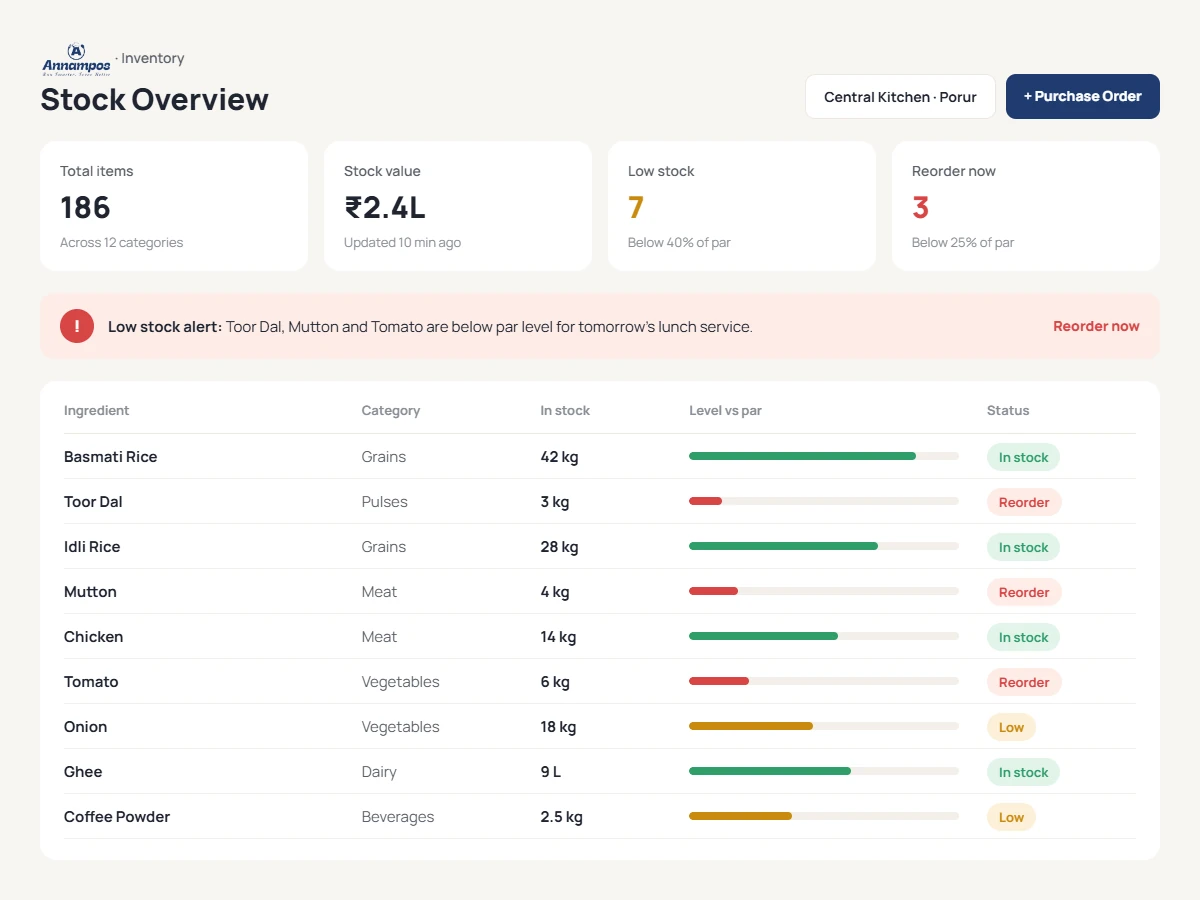The image size is (1200, 900).
Task: Create a new Purchase Order
Action: click(1083, 97)
